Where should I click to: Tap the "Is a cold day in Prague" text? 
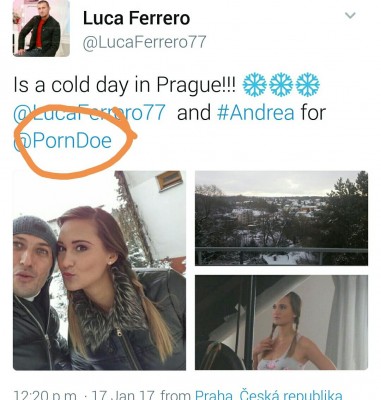pos(125,85)
